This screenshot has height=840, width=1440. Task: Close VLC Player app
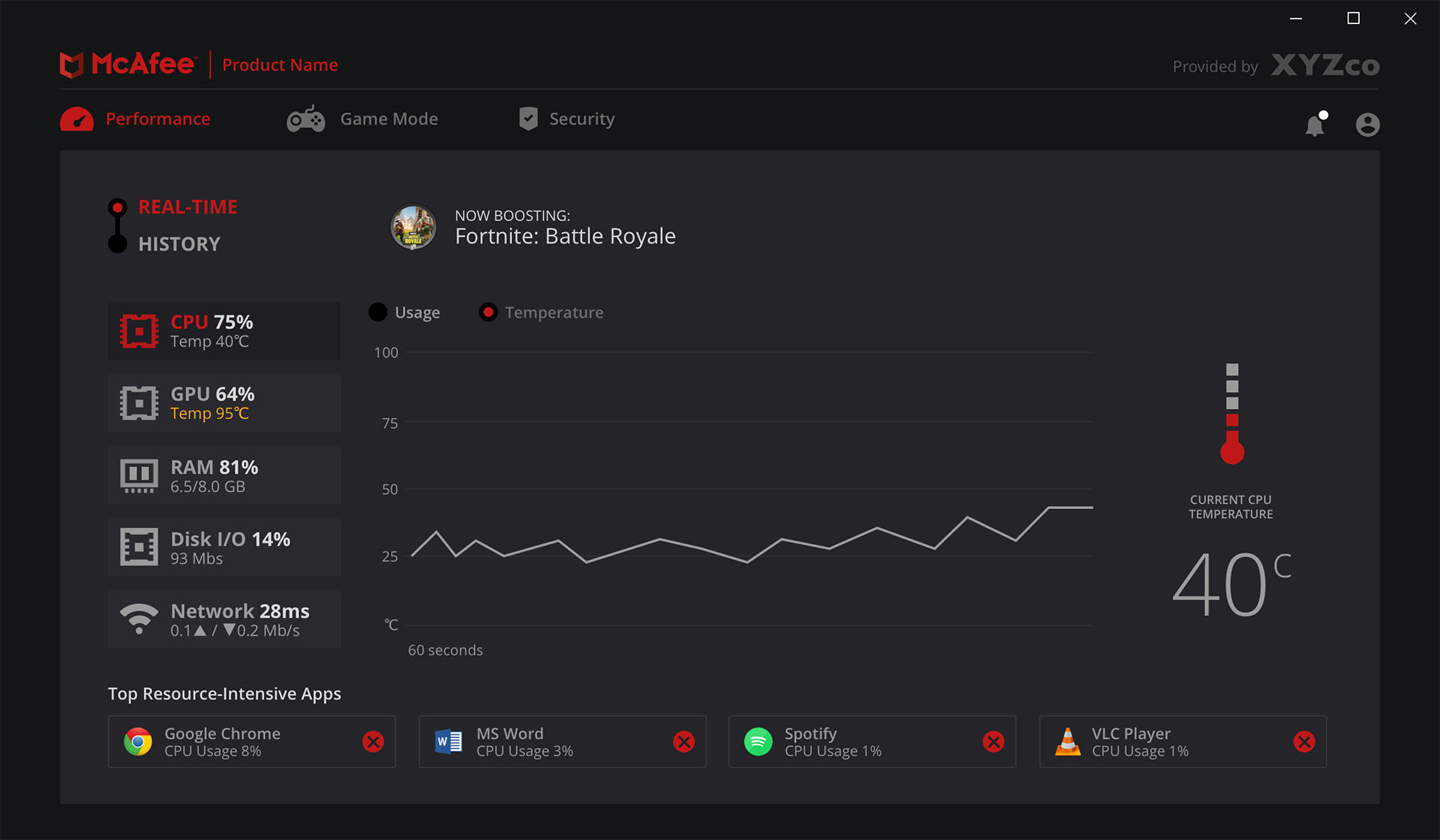point(1304,742)
